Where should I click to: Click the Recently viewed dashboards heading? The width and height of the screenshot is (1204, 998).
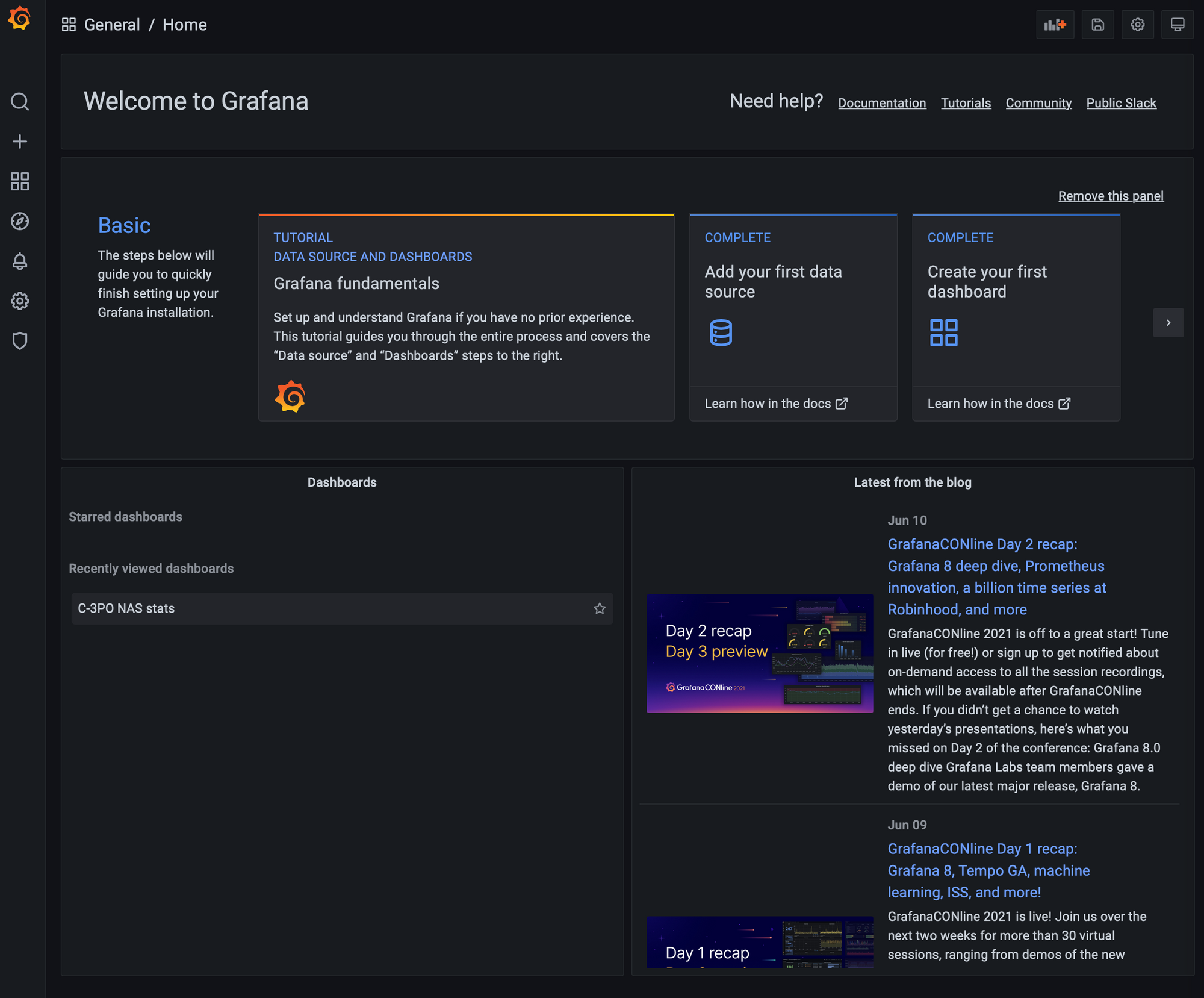click(x=151, y=569)
